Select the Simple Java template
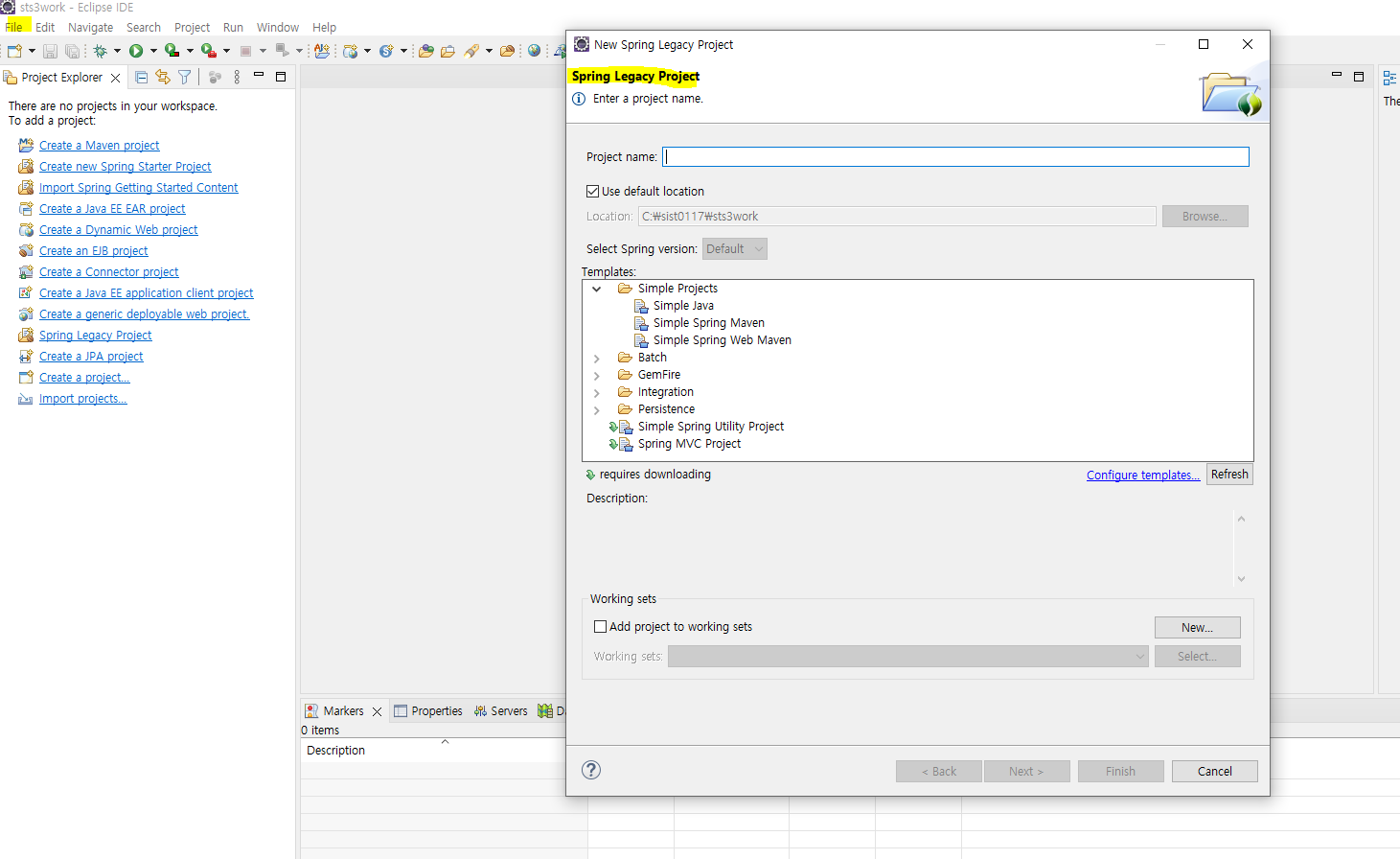 point(683,306)
